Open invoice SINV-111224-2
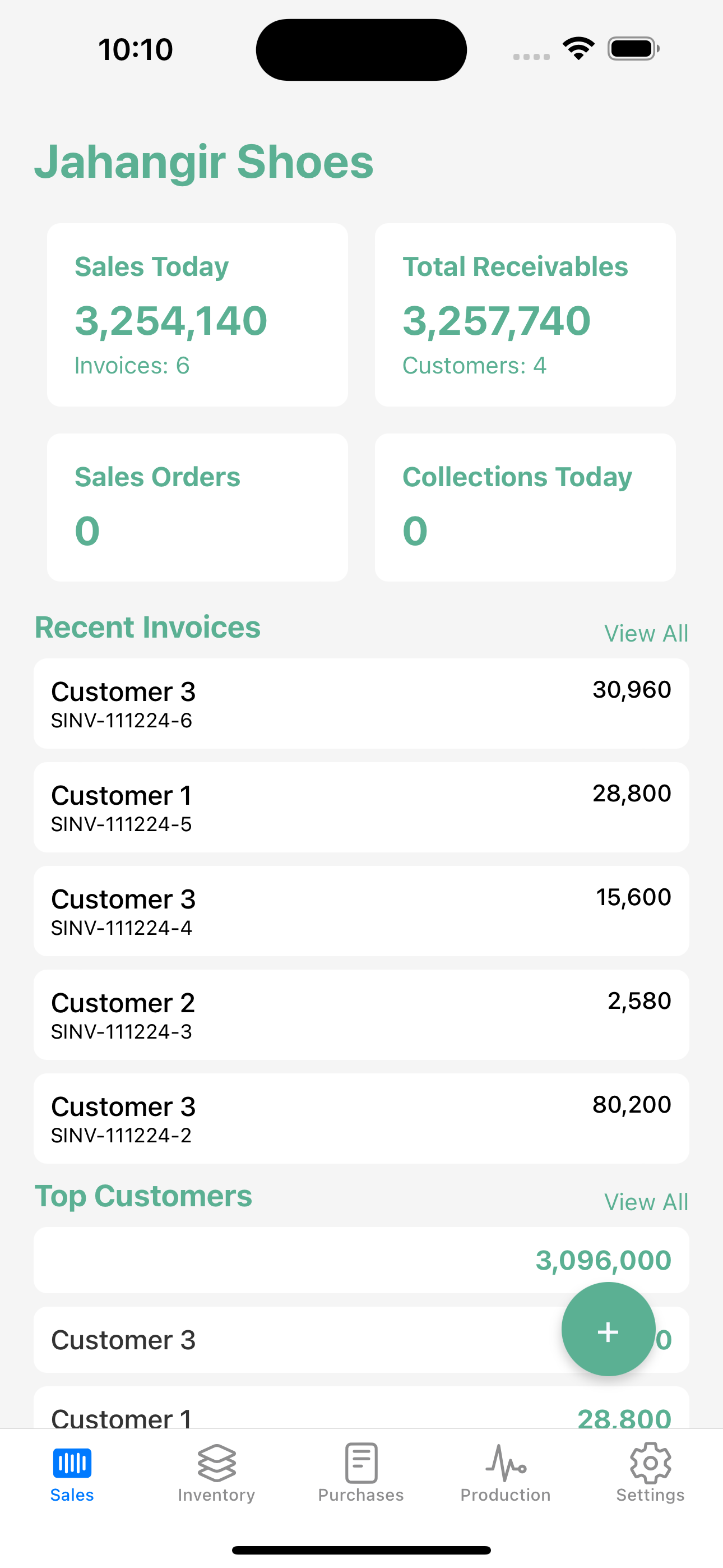This screenshot has width=723, height=1568. click(x=361, y=1119)
